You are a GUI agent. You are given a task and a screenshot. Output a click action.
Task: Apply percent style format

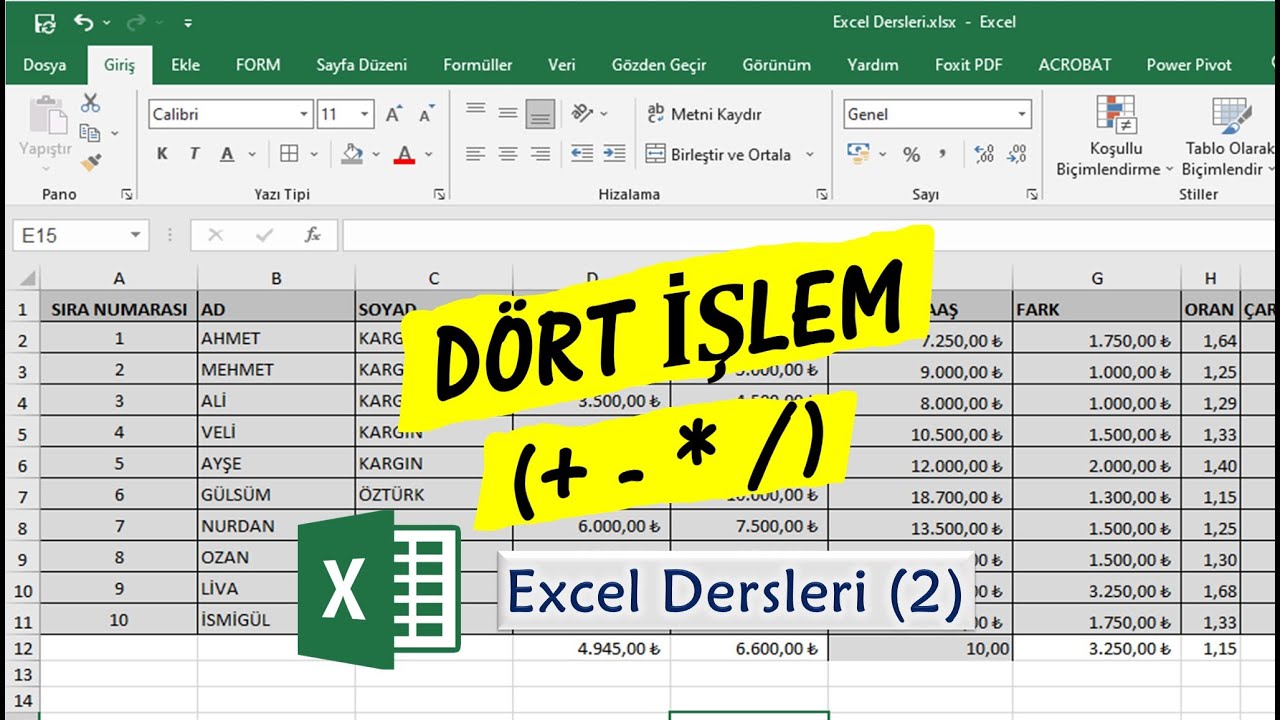(x=911, y=154)
